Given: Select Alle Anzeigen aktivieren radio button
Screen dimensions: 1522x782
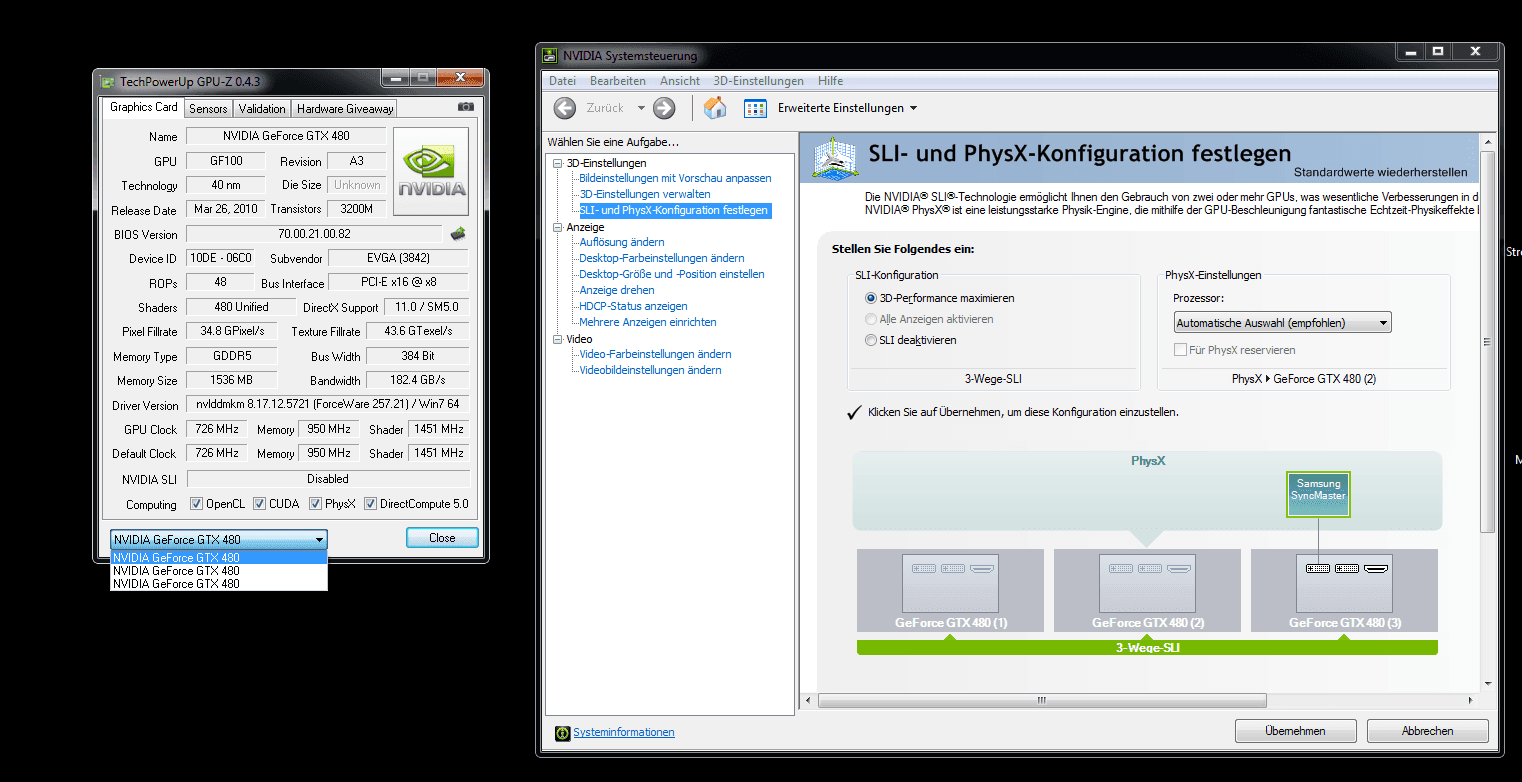Looking at the screenshot, I should click(x=871, y=319).
